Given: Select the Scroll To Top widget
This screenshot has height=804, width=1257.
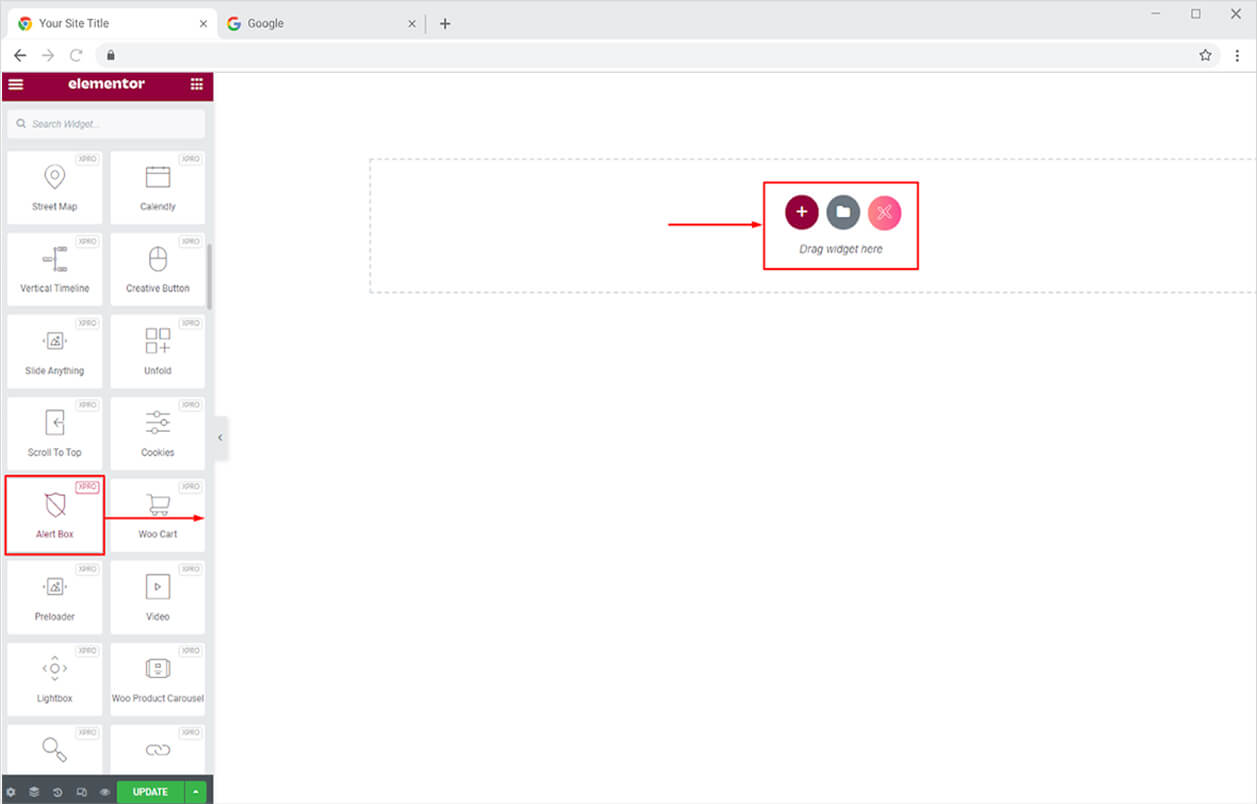Looking at the screenshot, I should [54, 432].
